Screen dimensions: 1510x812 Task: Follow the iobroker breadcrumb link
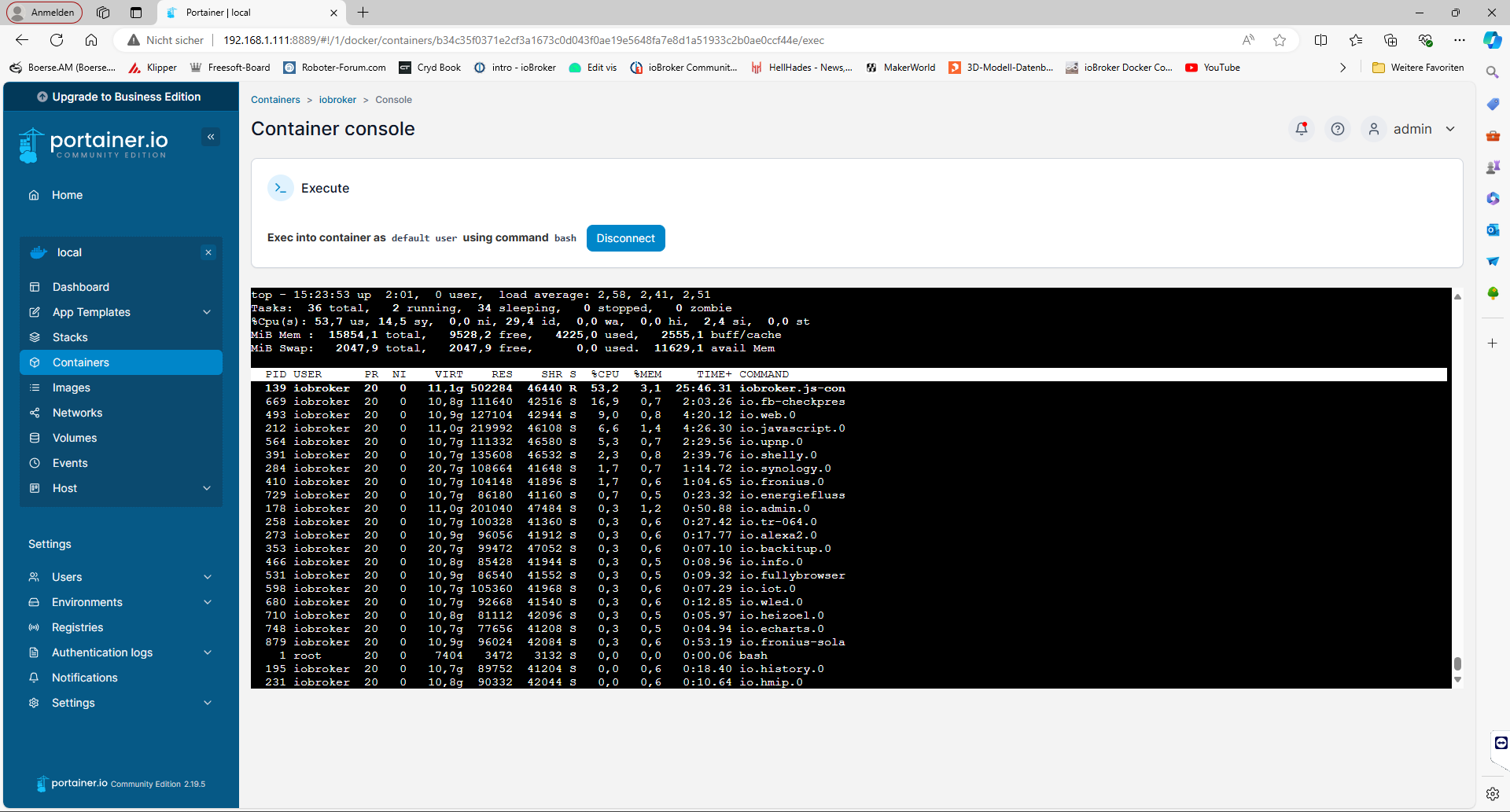(337, 100)
